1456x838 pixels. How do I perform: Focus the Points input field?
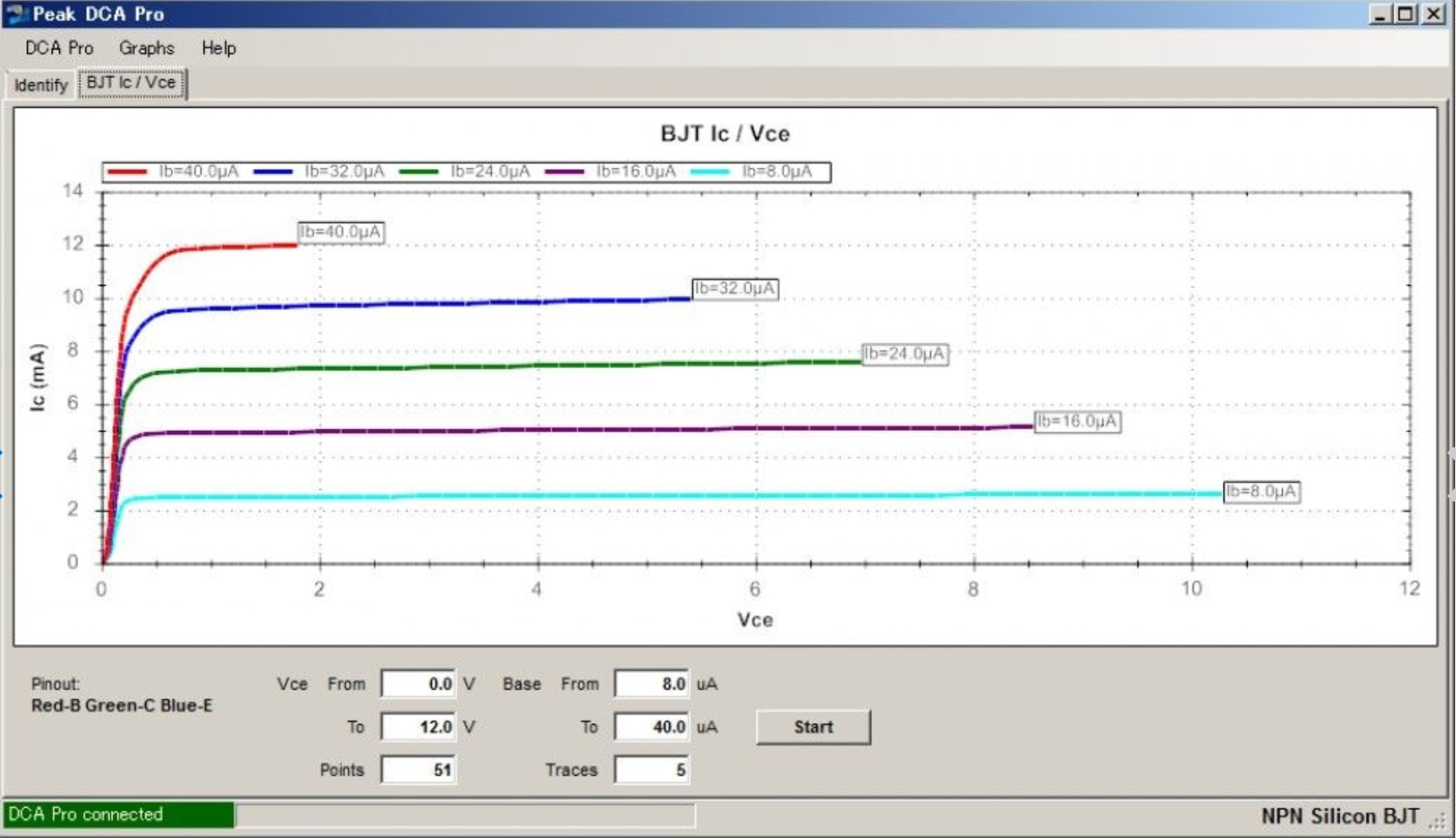418,770
